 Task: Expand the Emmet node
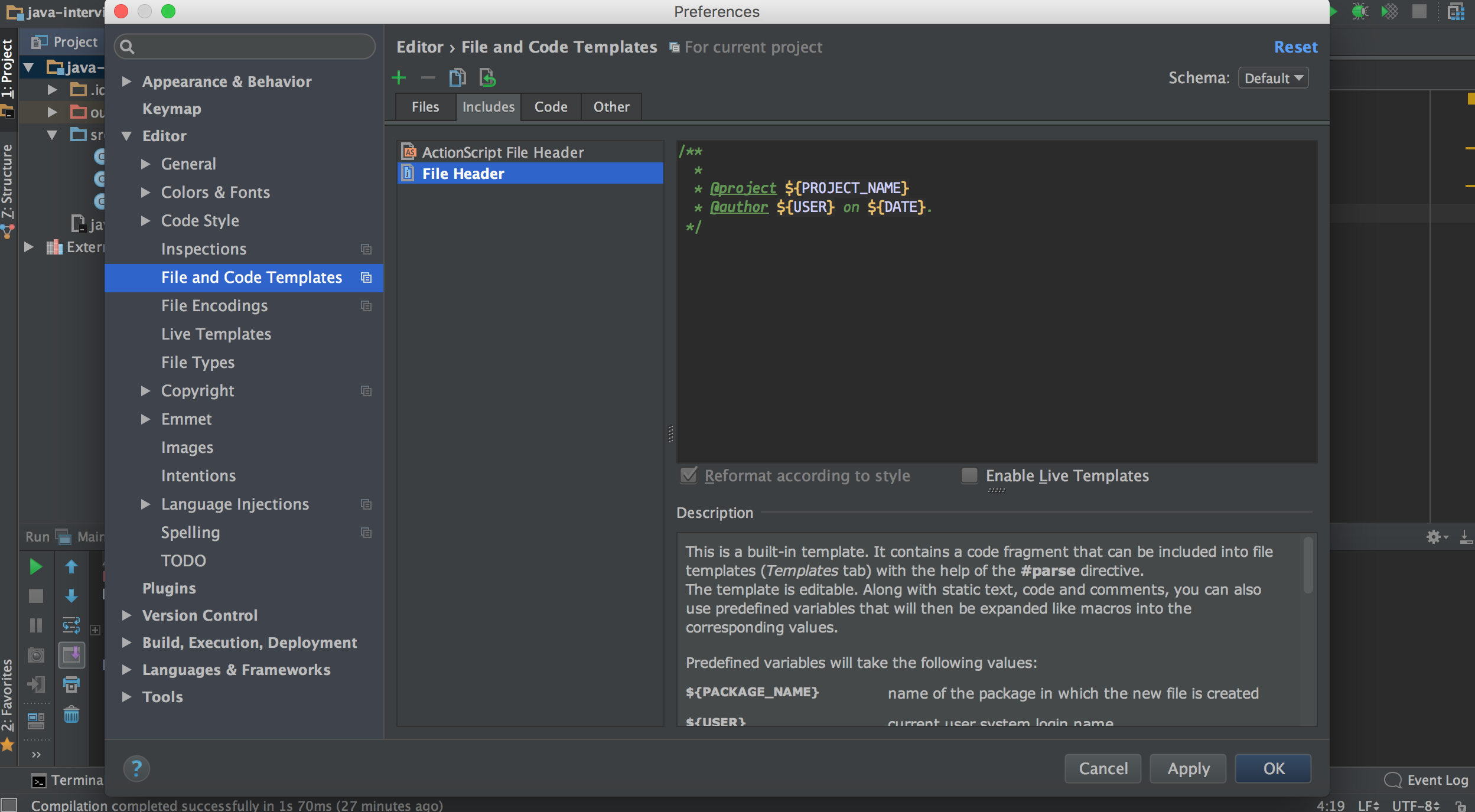pos(145,419)
